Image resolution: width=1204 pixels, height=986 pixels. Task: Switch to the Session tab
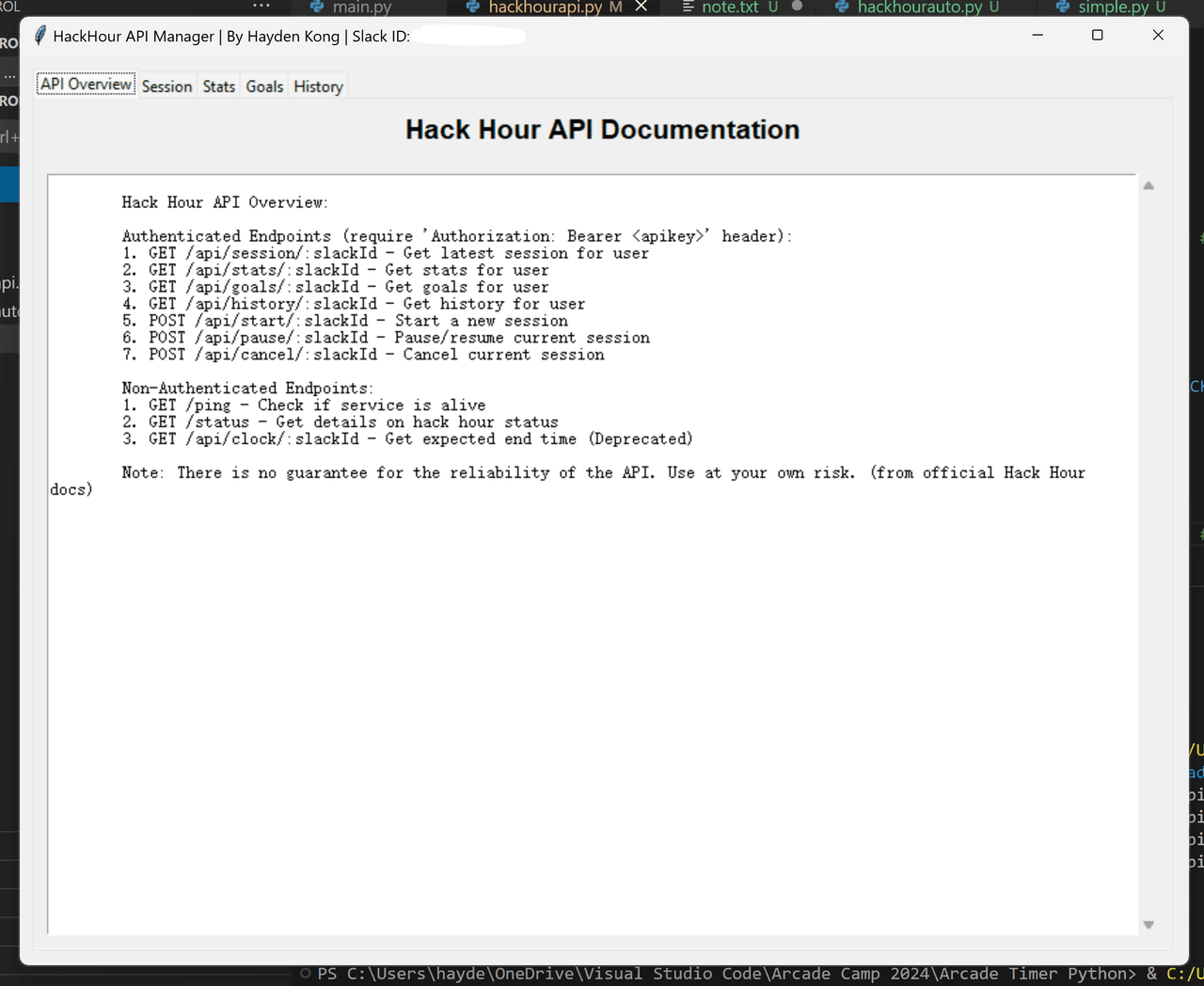tap(166, 87)
